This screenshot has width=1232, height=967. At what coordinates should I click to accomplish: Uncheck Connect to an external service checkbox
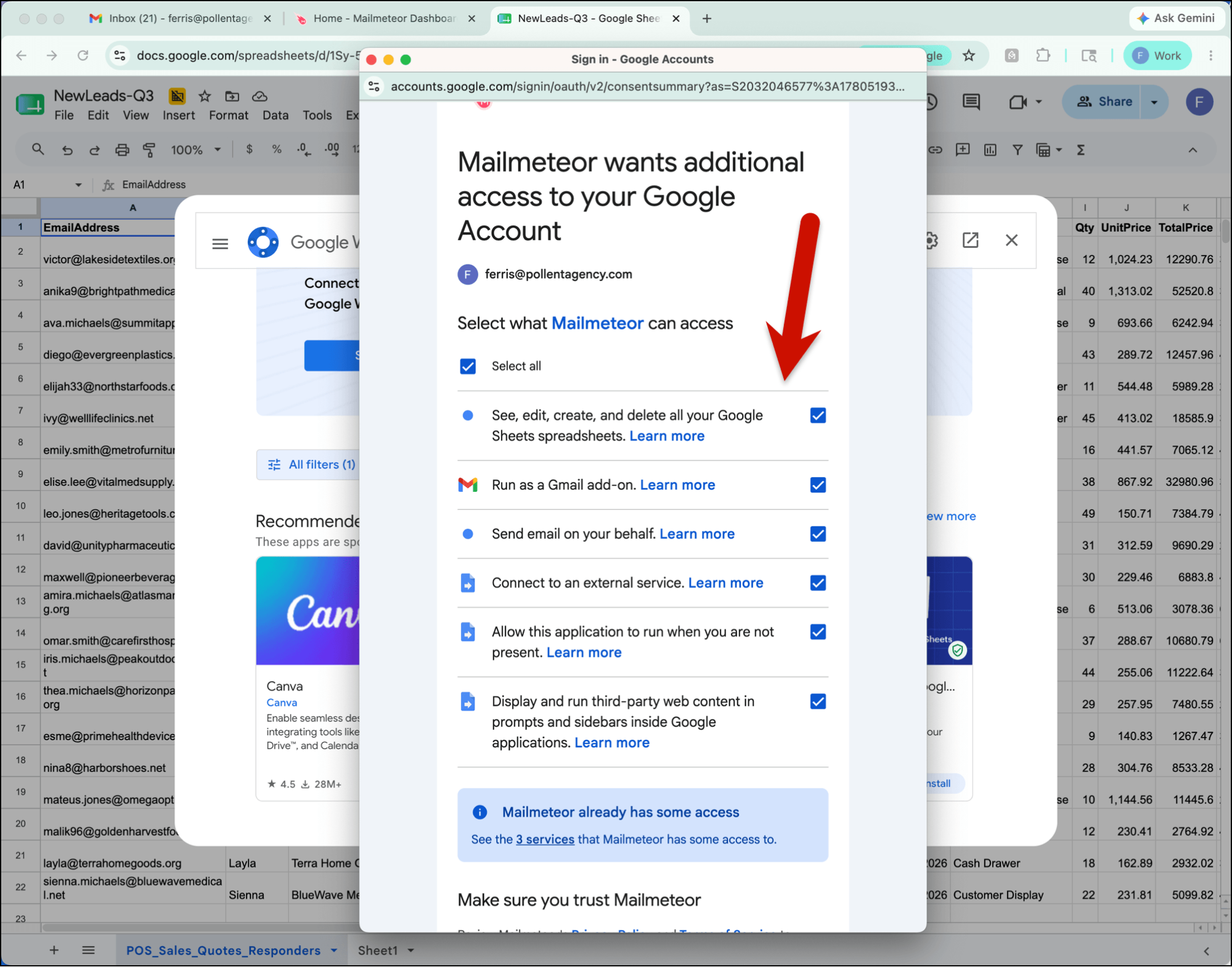point(818,583)
